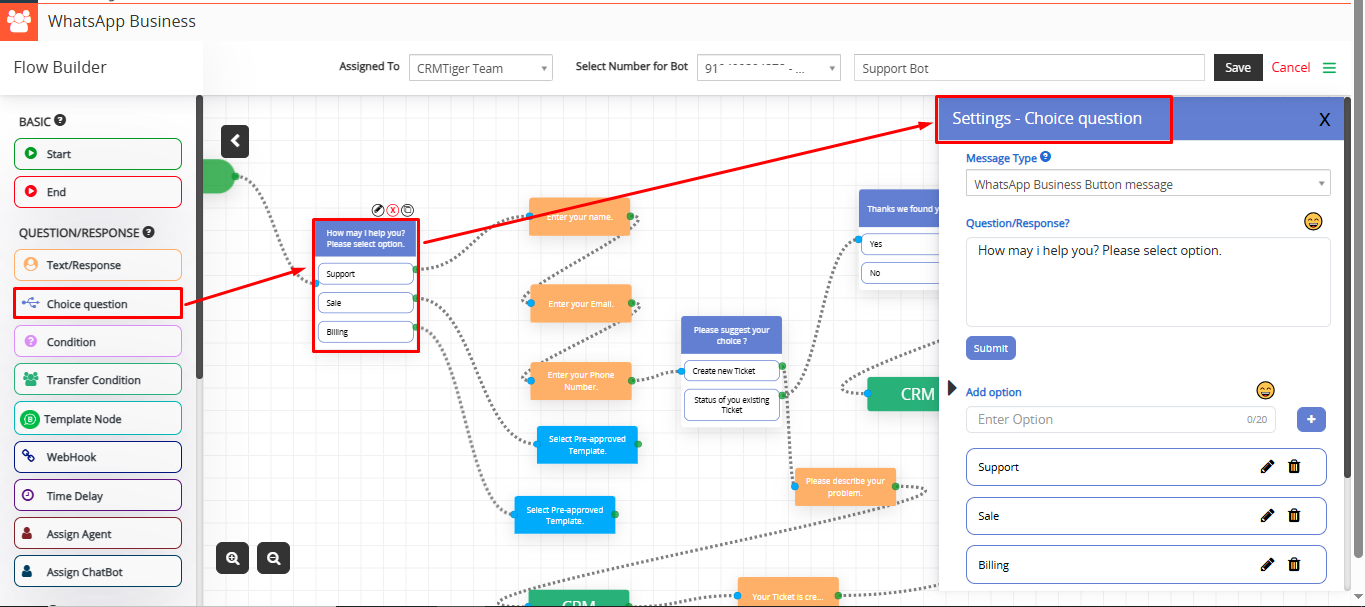Click the 'No' option in the Thanks node
This screenshot has width=1365, height=607.
coord(900,273)
